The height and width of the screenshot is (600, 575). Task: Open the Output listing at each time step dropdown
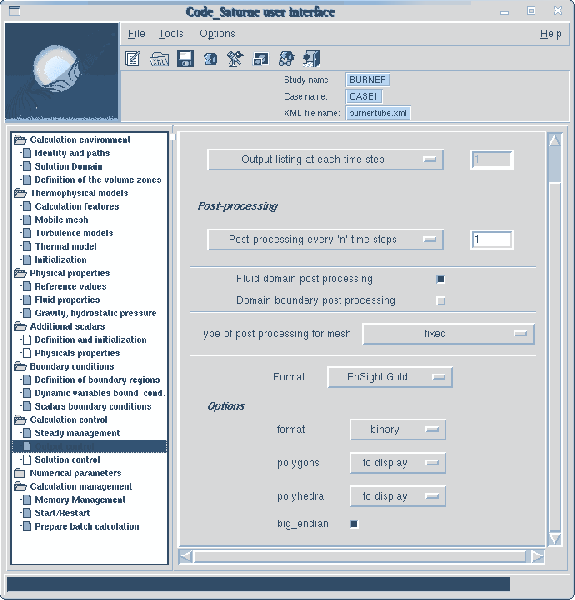[326, 160]
